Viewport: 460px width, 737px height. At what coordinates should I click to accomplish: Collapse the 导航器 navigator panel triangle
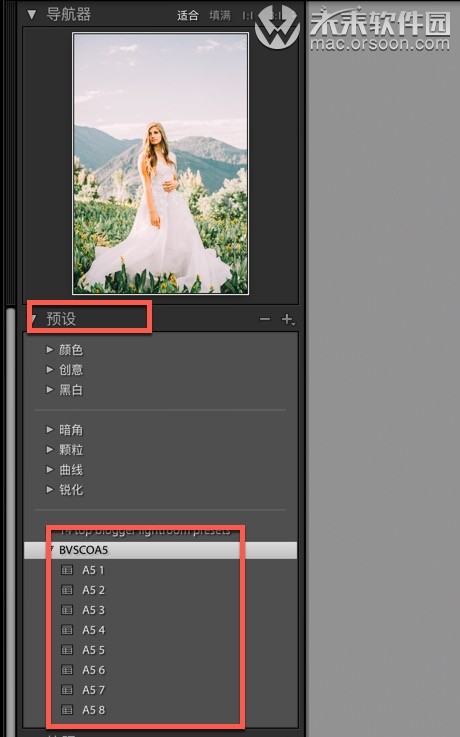pos(31,15)
